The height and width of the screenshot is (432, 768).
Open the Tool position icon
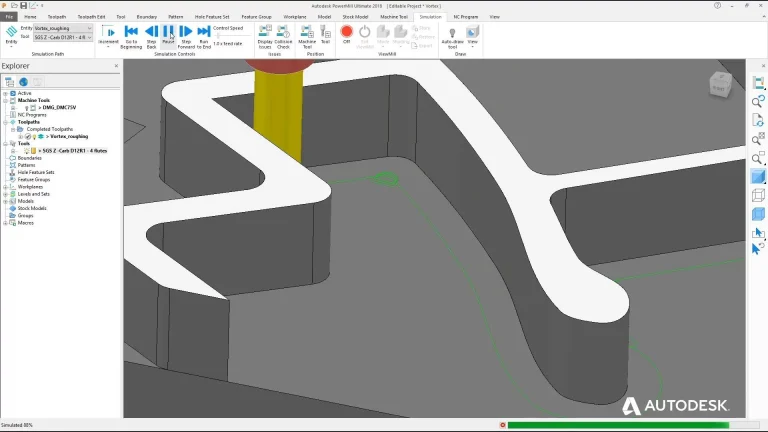click(x=325, y=35)
